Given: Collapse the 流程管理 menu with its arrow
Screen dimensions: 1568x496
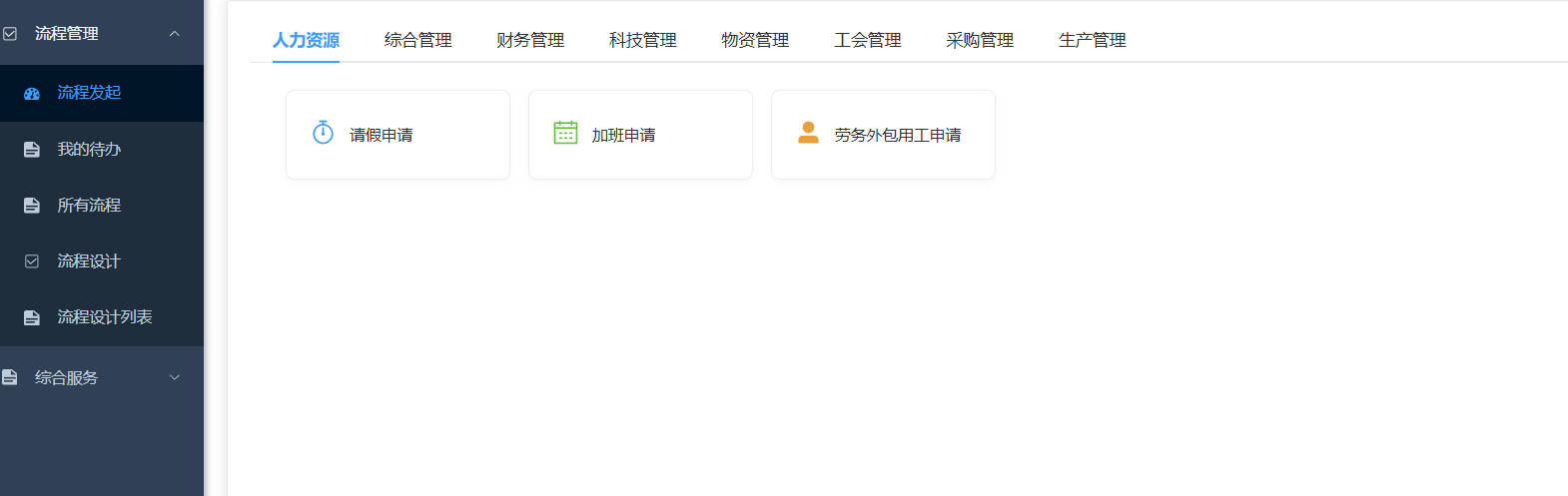Looking at the screenshot, I should [x=175, y=34].
